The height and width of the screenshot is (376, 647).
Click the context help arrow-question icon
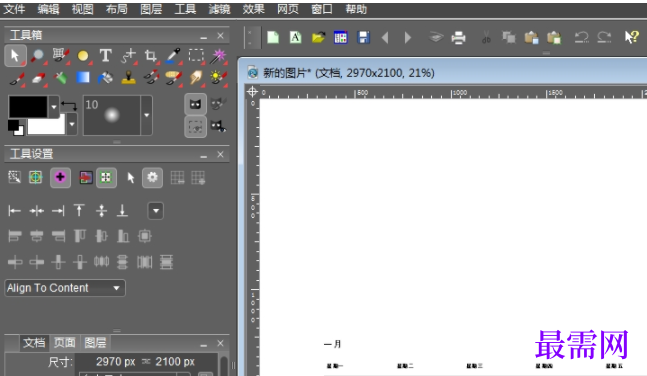coord(631,38)
